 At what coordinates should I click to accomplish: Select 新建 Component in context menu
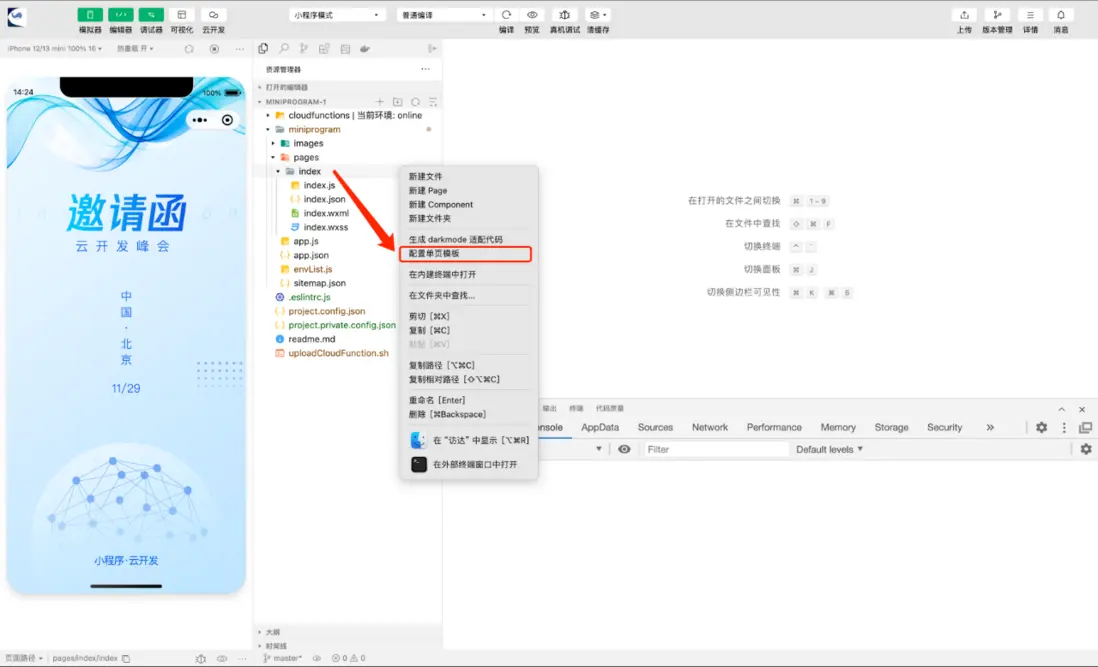[x=440, y=204]
